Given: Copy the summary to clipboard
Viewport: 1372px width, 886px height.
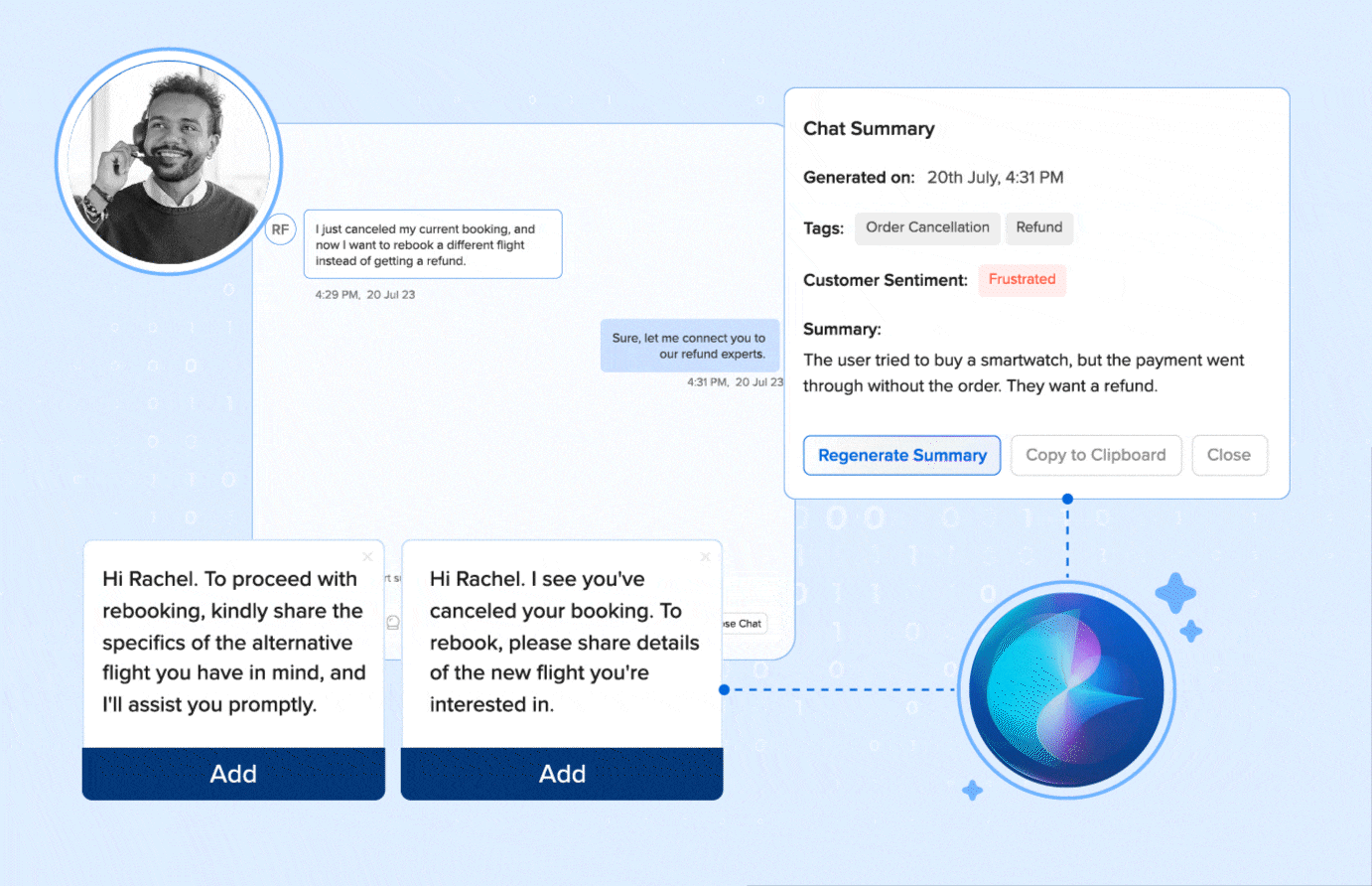Looking at the screenshot, I should tap(1095, 455).
